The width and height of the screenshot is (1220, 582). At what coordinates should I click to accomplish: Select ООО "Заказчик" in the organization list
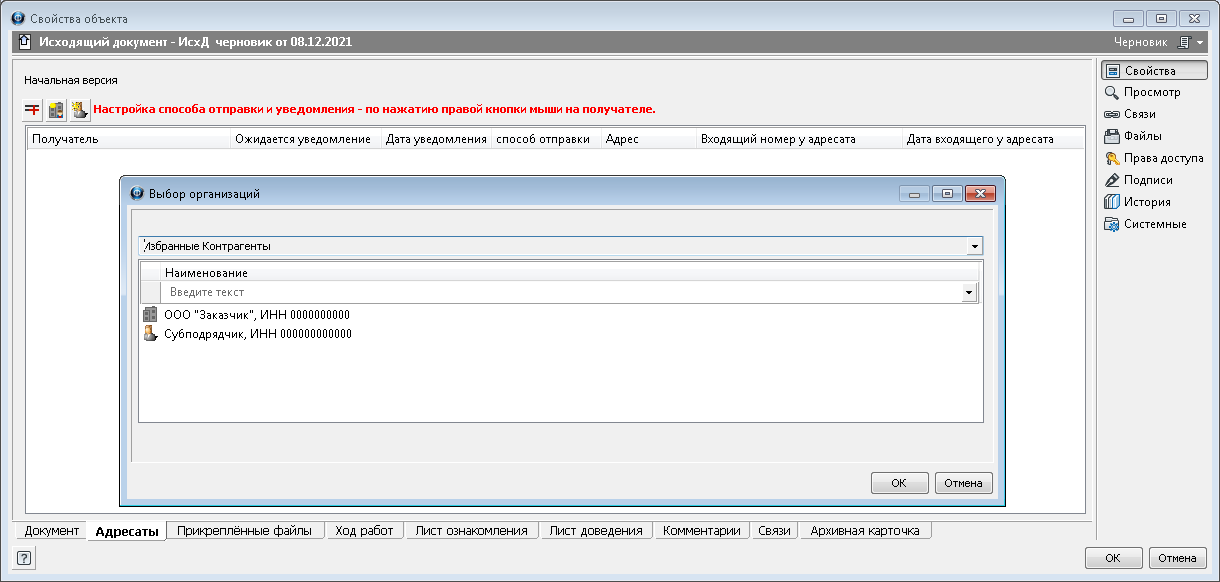(x=256, y=315)
